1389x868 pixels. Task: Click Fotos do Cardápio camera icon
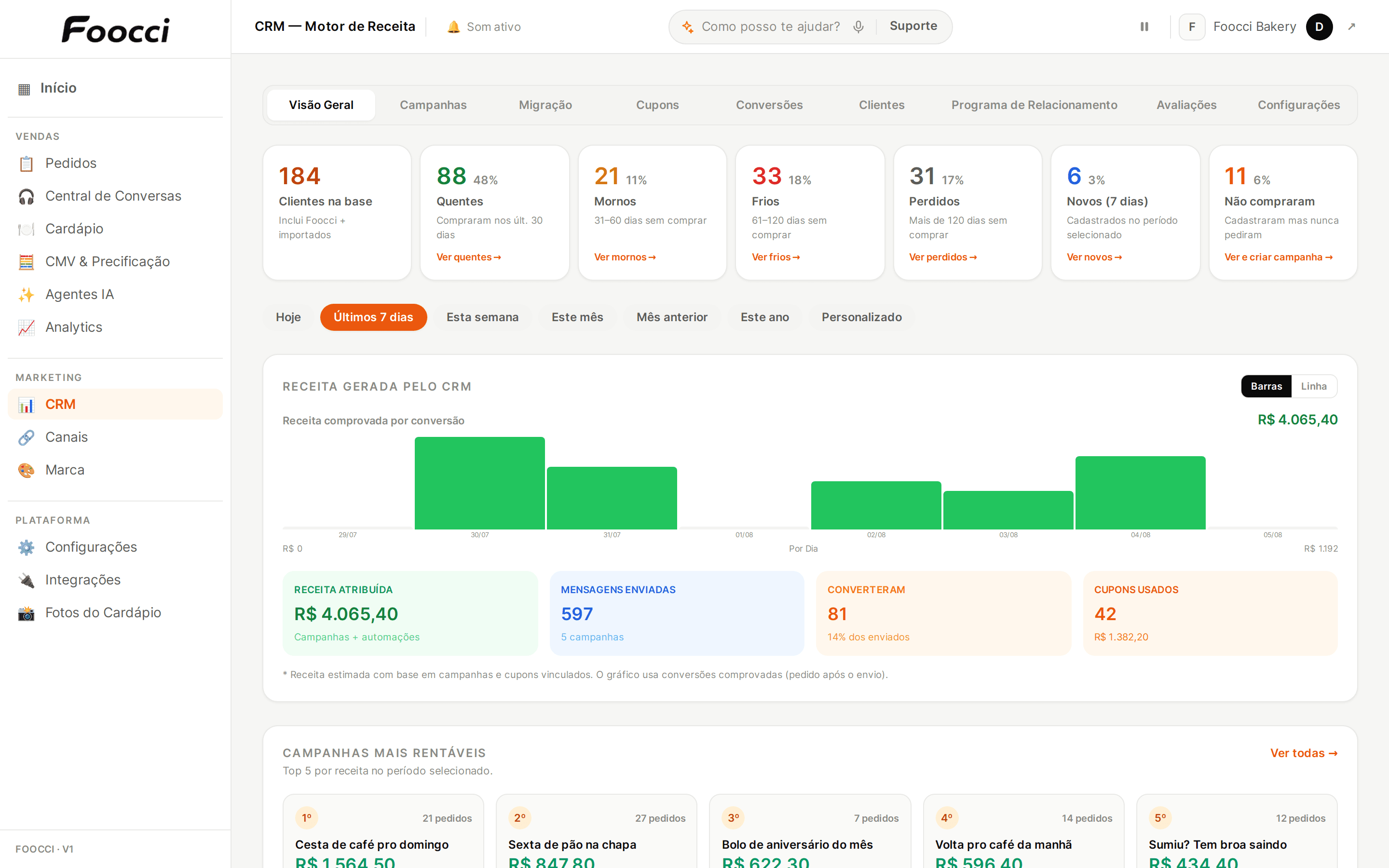point(27,613)
